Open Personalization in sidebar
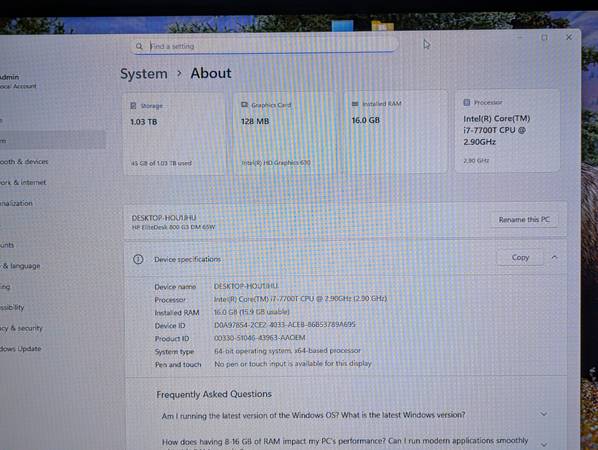Screen dimensions: 598x450 click(16, 203)
